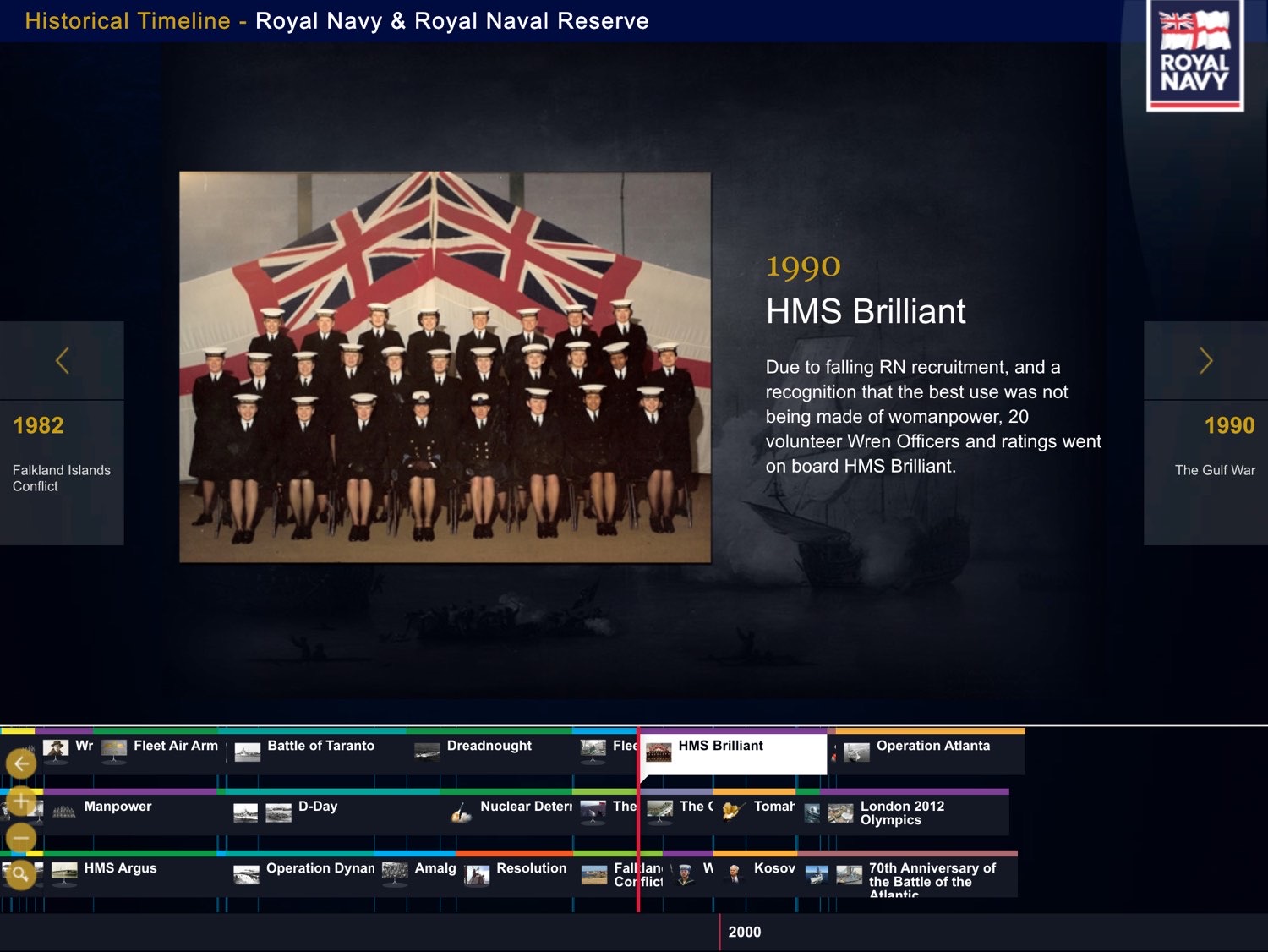Click the 2000 year marker on timeline
1268x952 pixels.
point(744,932)
